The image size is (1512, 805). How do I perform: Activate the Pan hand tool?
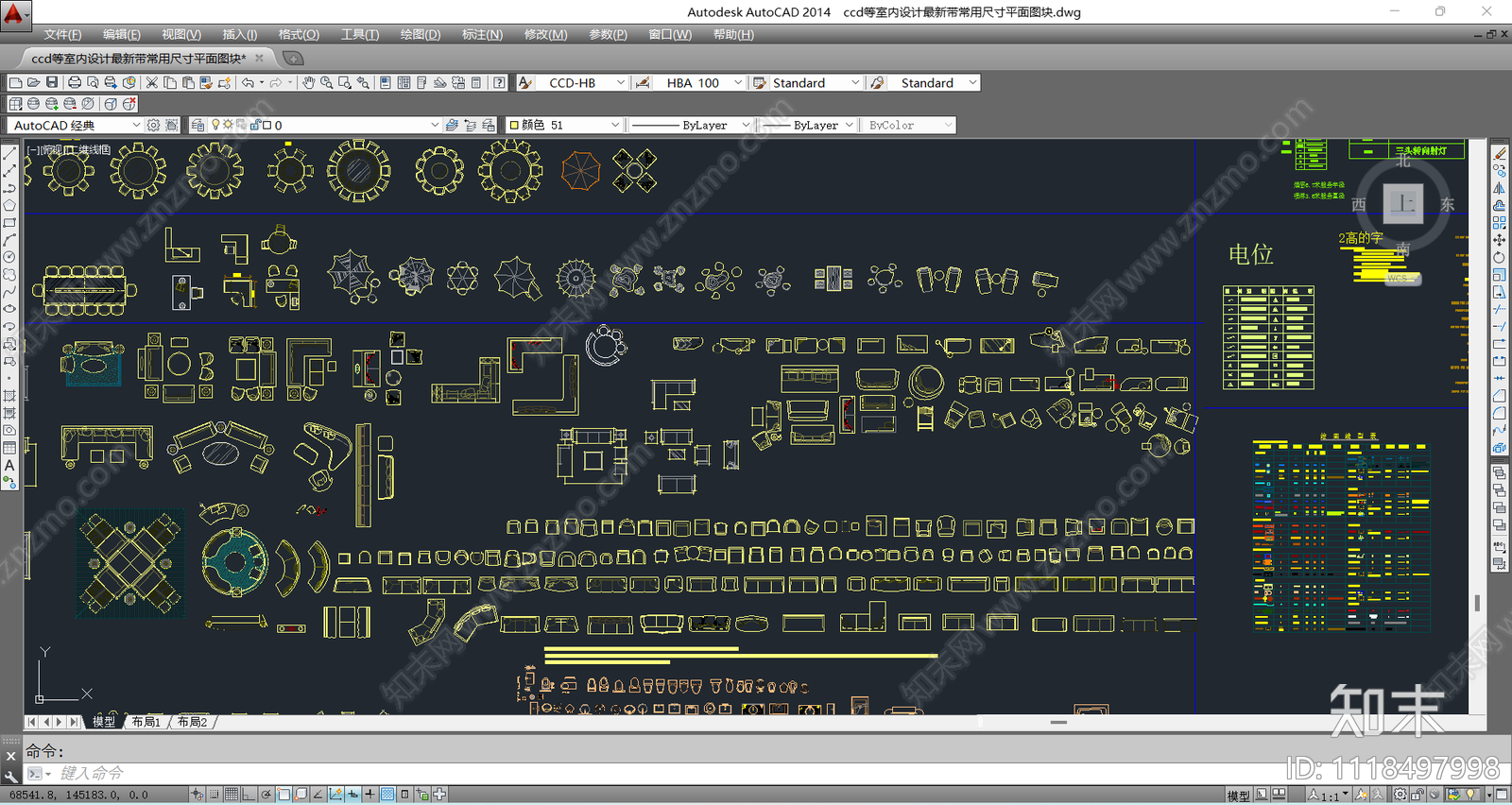[x=308, y=83]
